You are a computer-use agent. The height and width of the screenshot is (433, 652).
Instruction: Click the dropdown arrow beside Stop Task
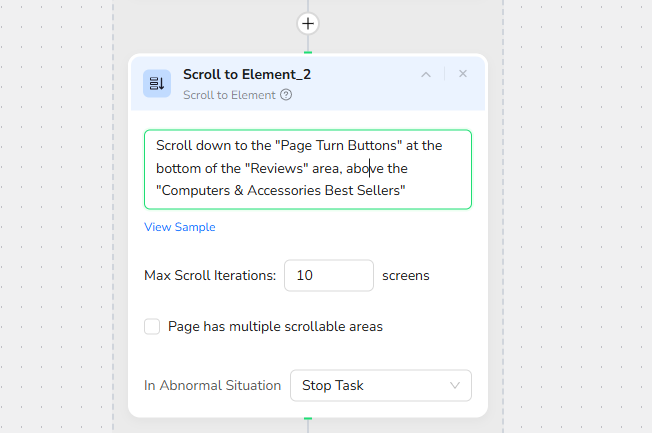pos(455,385)
